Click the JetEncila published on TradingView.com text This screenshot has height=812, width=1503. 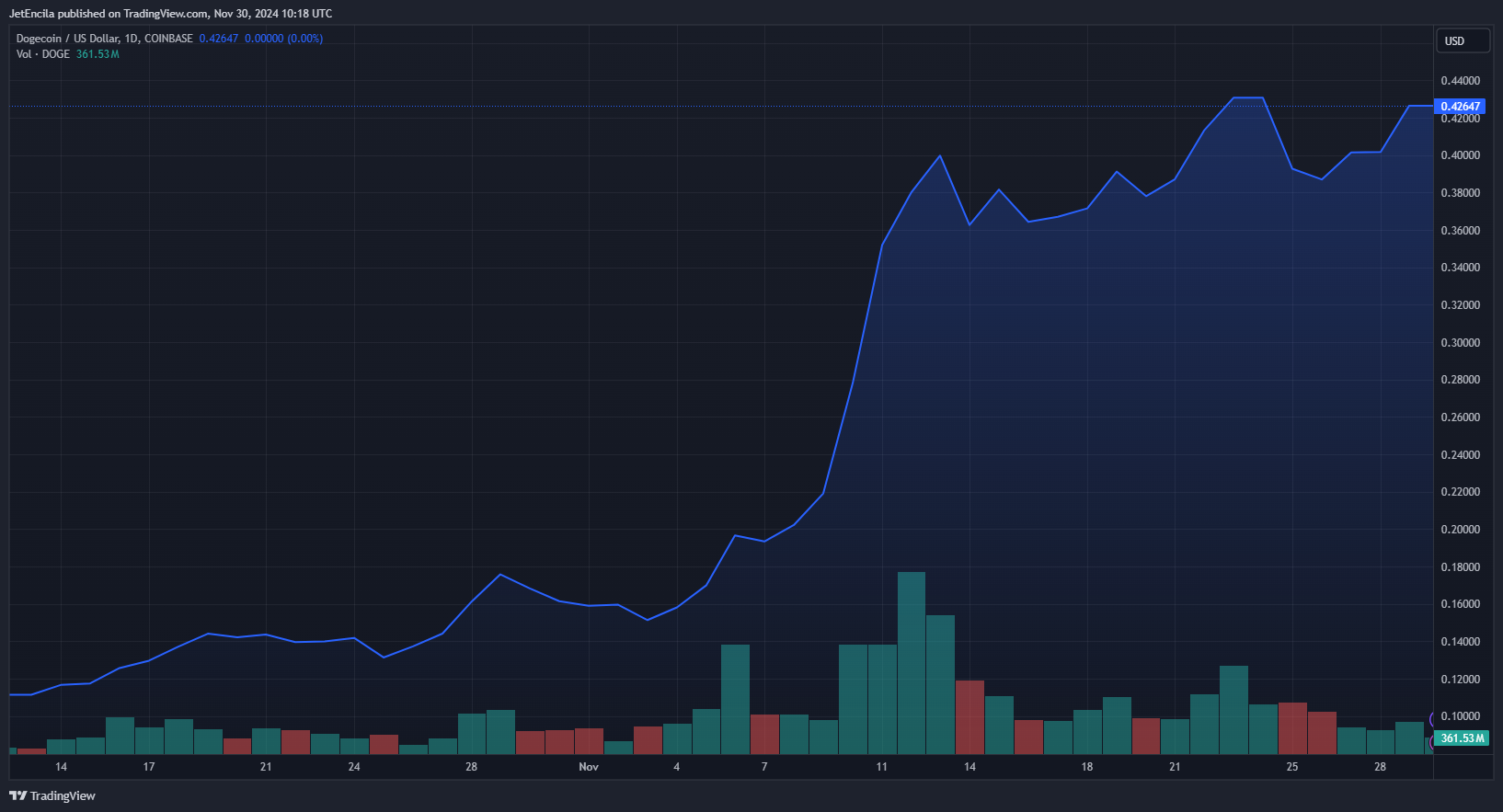(x=170, y=14)
